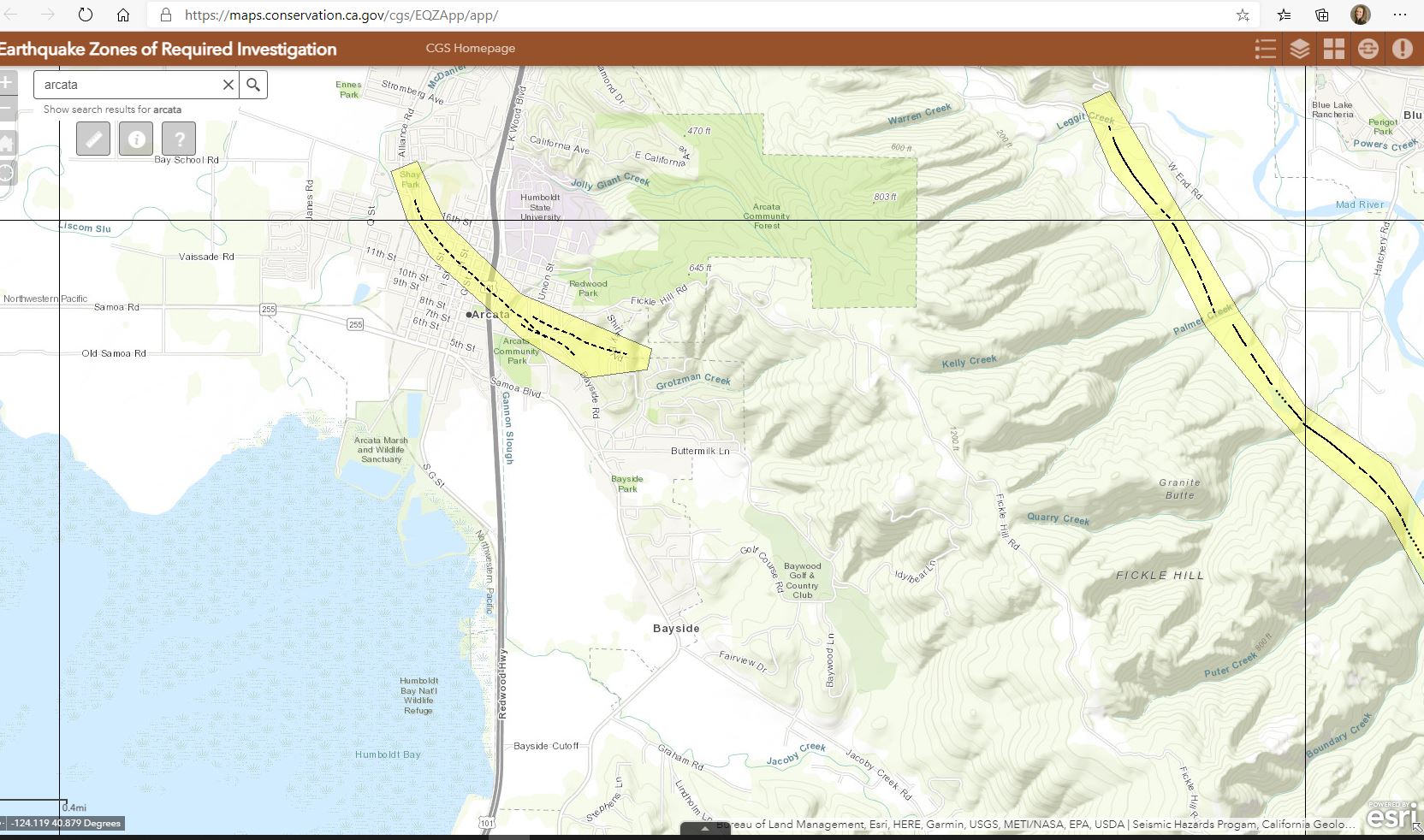This screenshot has width=1424, height=840.
Task: Click the circular link icon in header
Action: tap(1368, 49)
